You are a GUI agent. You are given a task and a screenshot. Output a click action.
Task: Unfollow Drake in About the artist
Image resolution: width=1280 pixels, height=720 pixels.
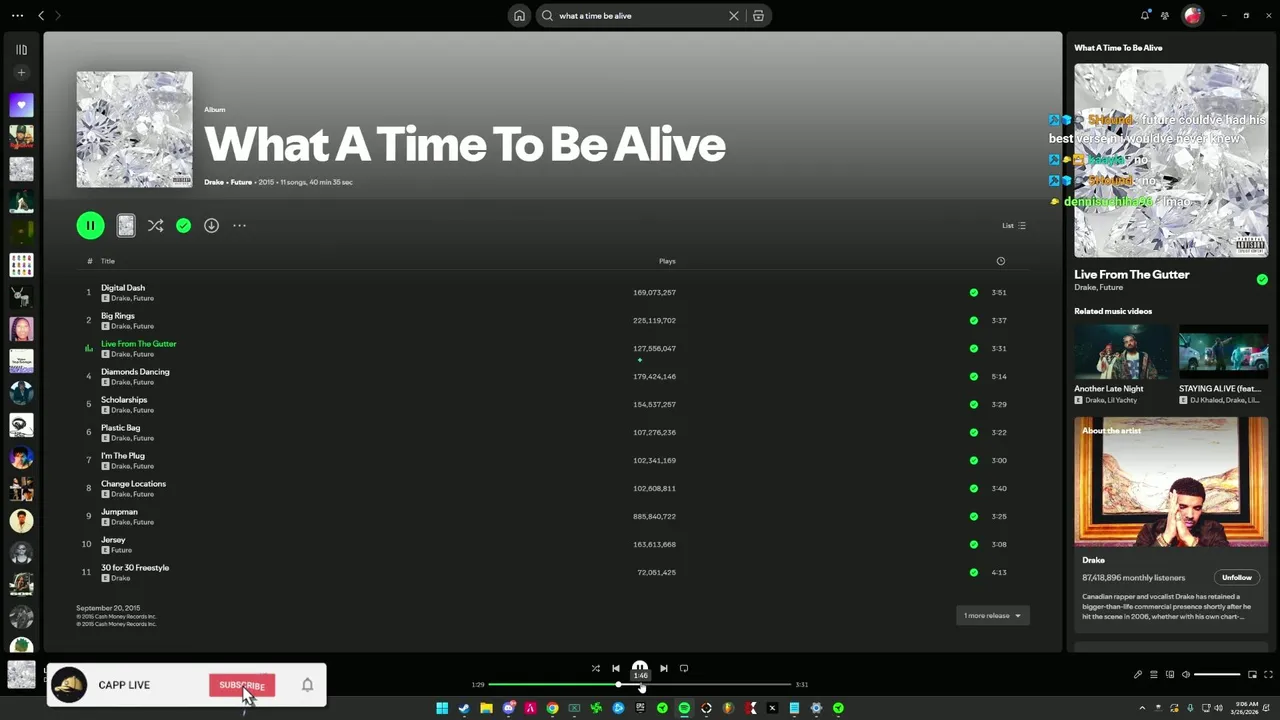pyautogui.click(x=1237, y=577)
